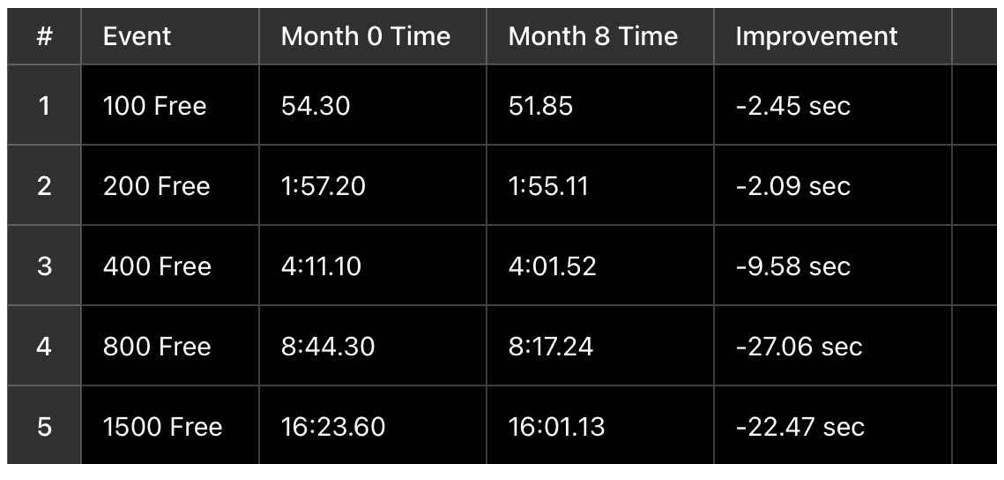Click the 100 Free event cell
The width and height of the screenshot is (1004, 480).
pos(170,105)
